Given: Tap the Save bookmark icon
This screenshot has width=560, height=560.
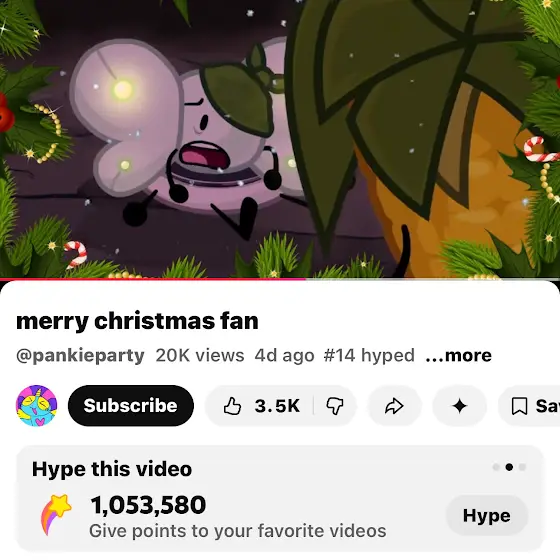Looking at the screenshot, I should [519, 406].
